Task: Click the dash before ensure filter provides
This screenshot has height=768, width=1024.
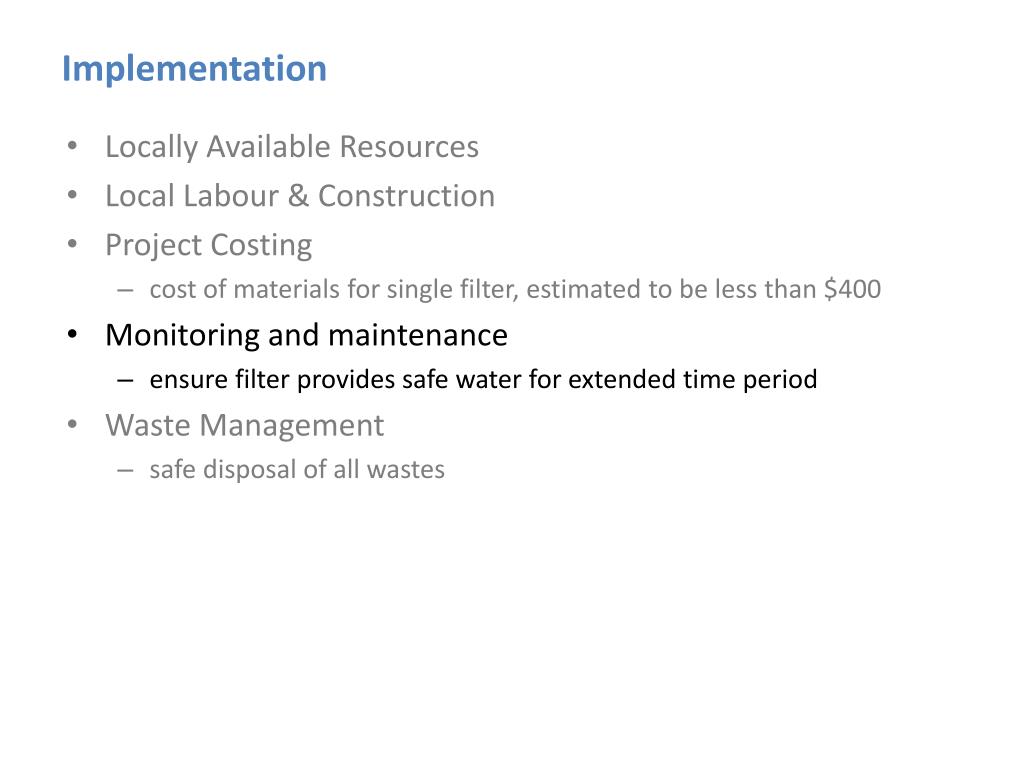Action: pyautogui.click(x=125, y=380)
